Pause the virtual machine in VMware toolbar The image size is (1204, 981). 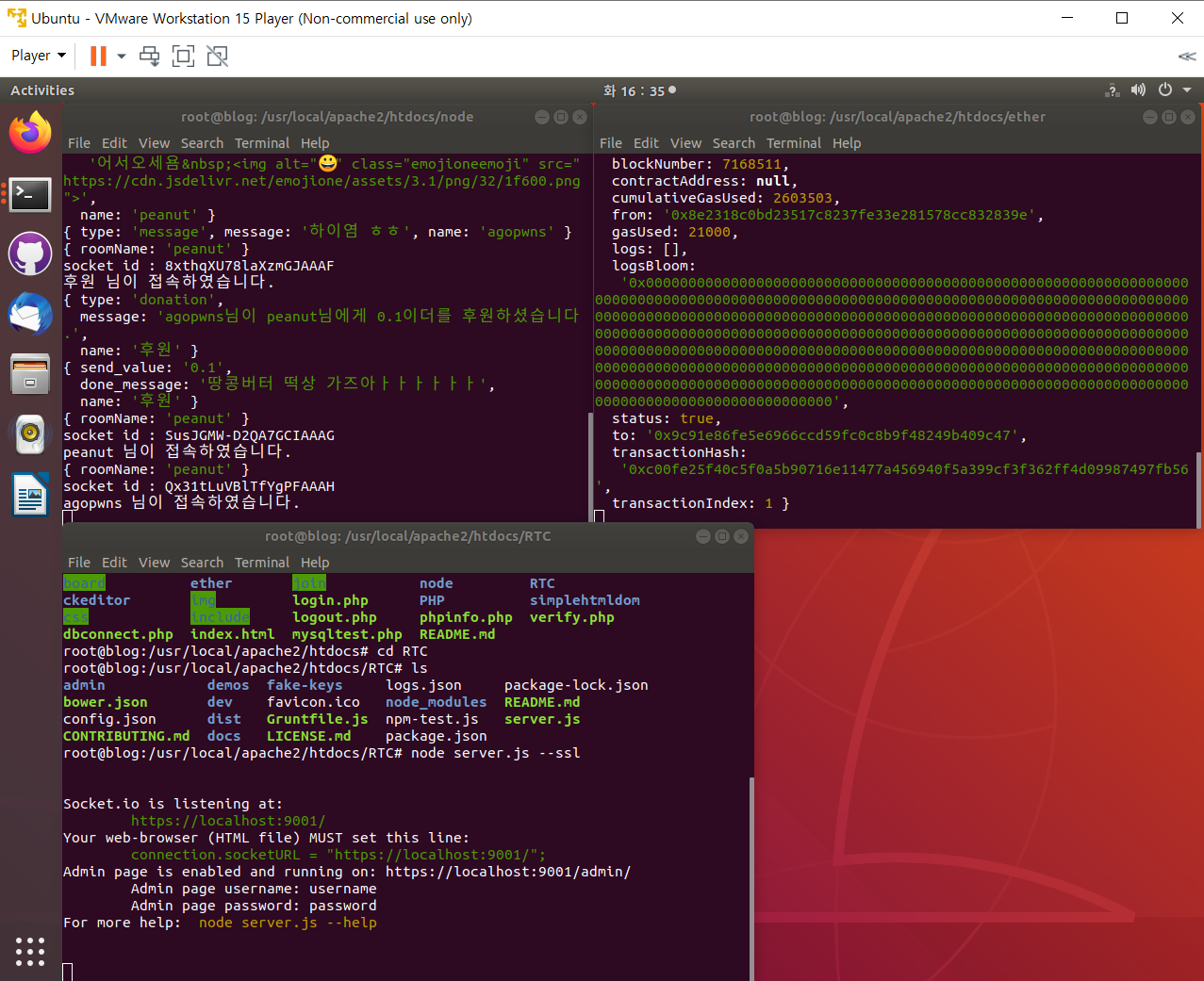coord(98,56)
